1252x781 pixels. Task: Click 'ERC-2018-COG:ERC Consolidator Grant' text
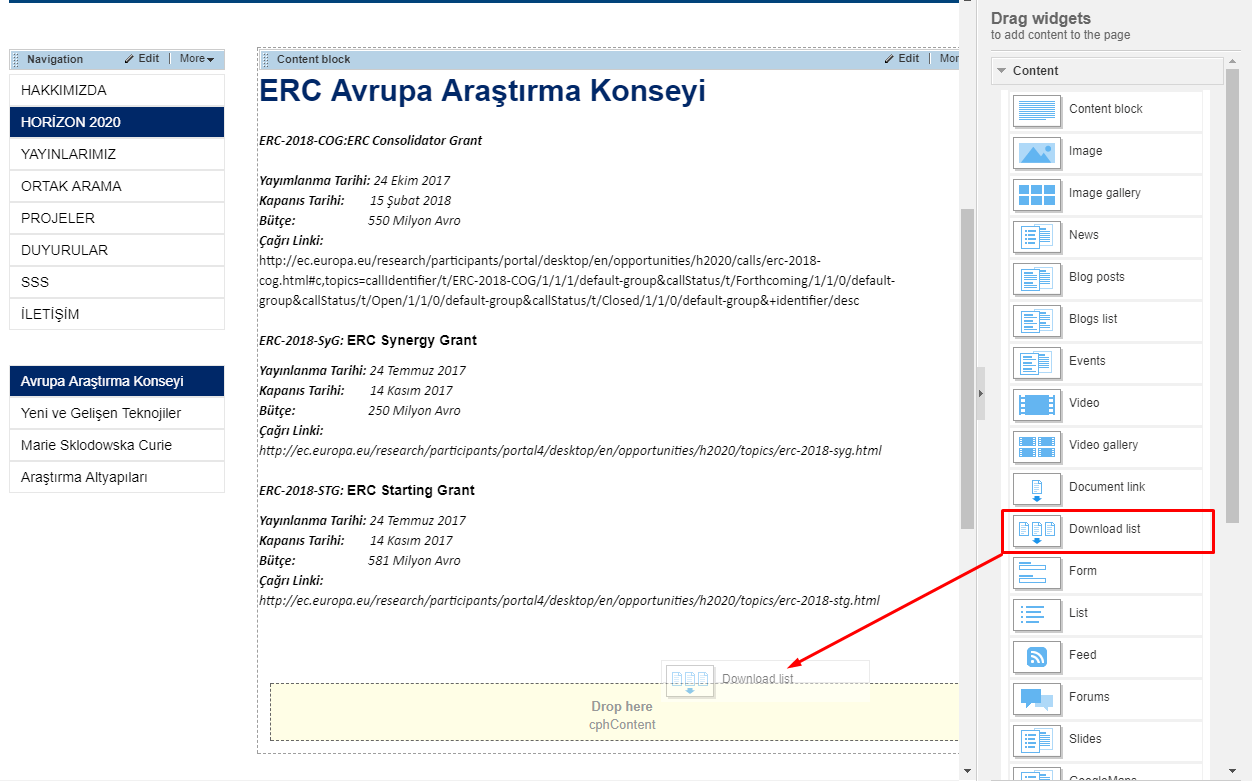[370, 141]
